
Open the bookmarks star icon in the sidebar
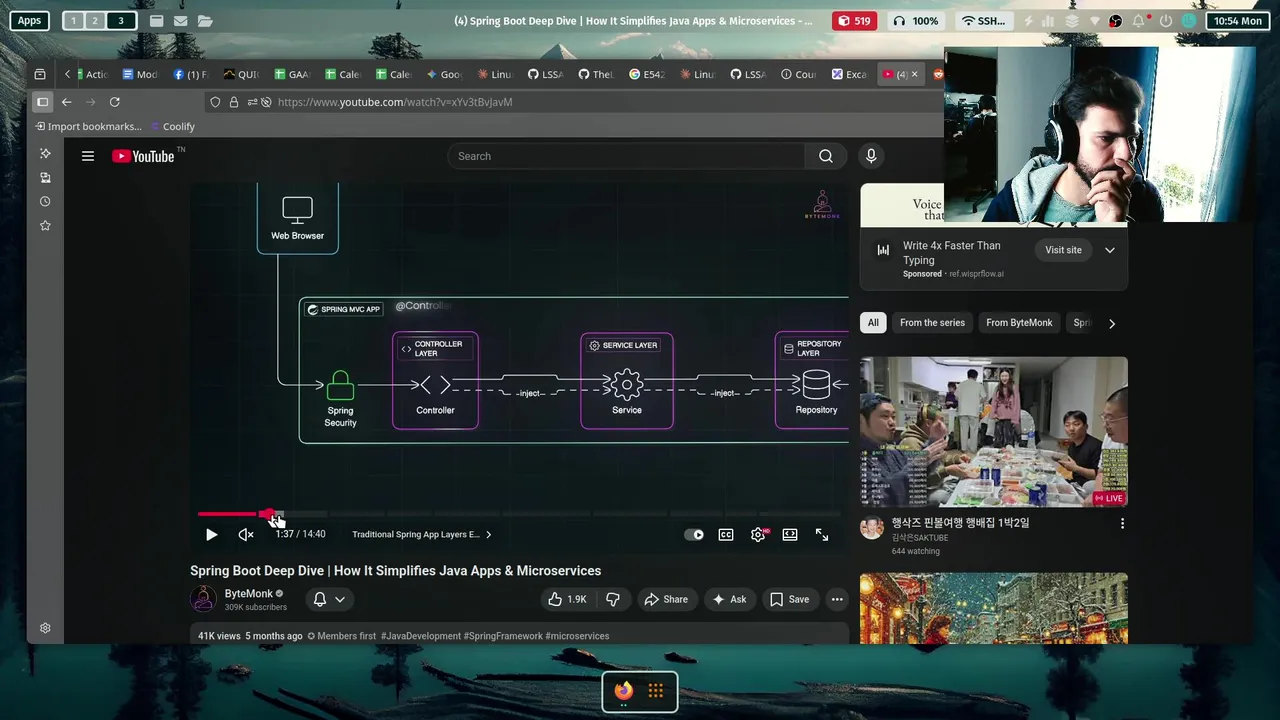click(45, 226)
